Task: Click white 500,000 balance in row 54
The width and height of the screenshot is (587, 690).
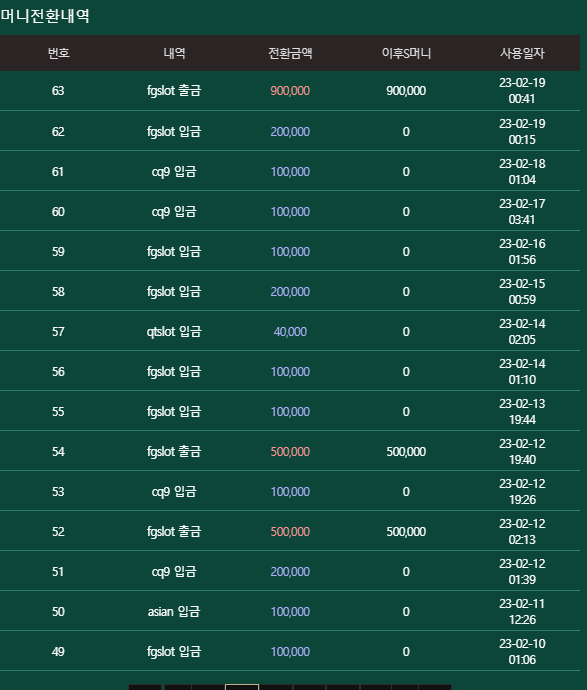Action: click(x=406, y=452)
